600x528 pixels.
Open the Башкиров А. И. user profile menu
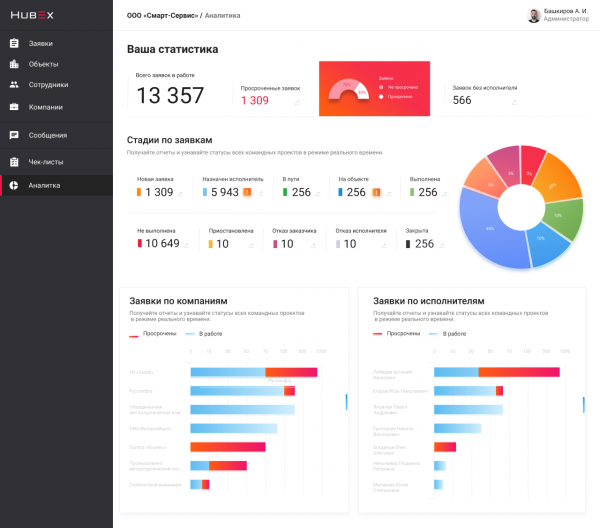[558, 15]
